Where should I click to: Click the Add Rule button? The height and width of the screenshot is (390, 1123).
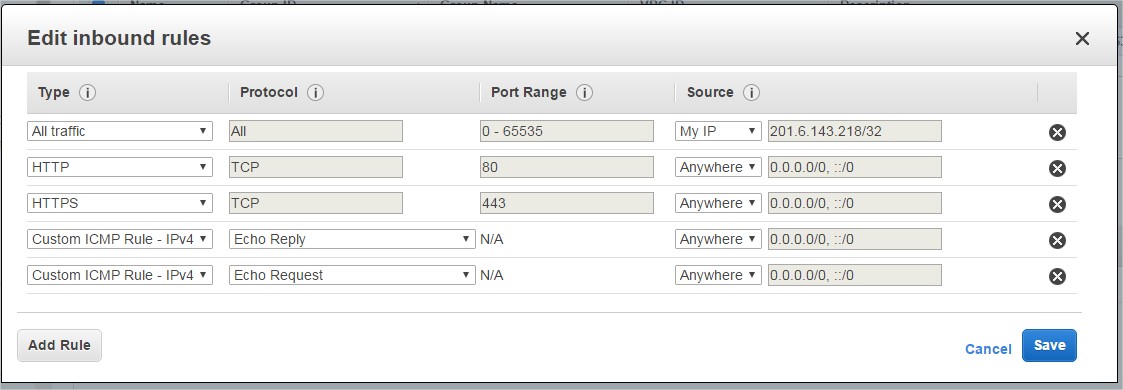59,345
